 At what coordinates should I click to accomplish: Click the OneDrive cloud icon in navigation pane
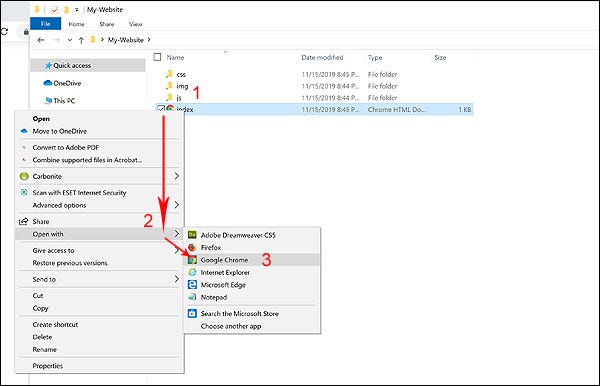[48, 83]
